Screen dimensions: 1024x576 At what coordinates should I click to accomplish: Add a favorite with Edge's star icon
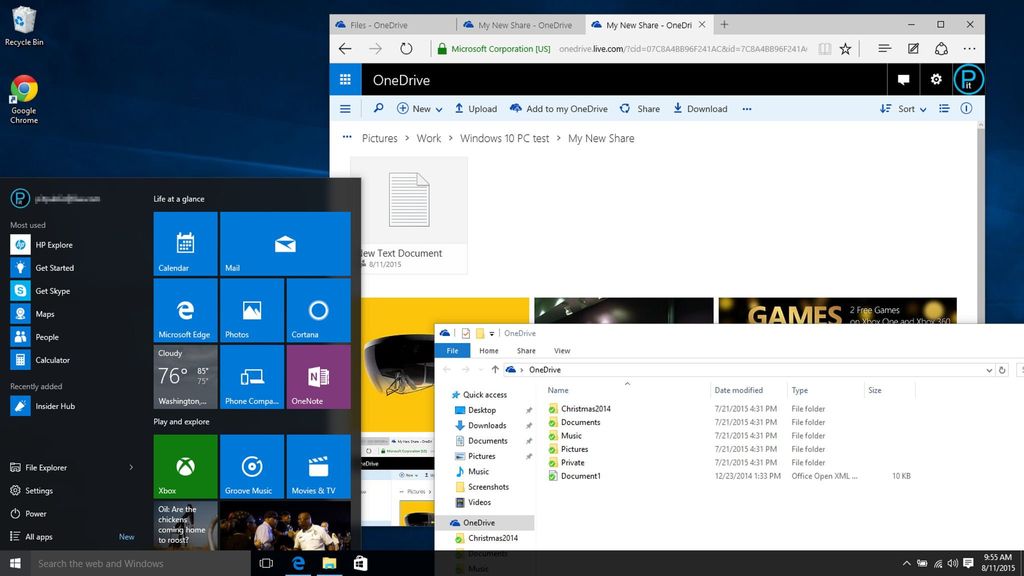tap(845, 48)
